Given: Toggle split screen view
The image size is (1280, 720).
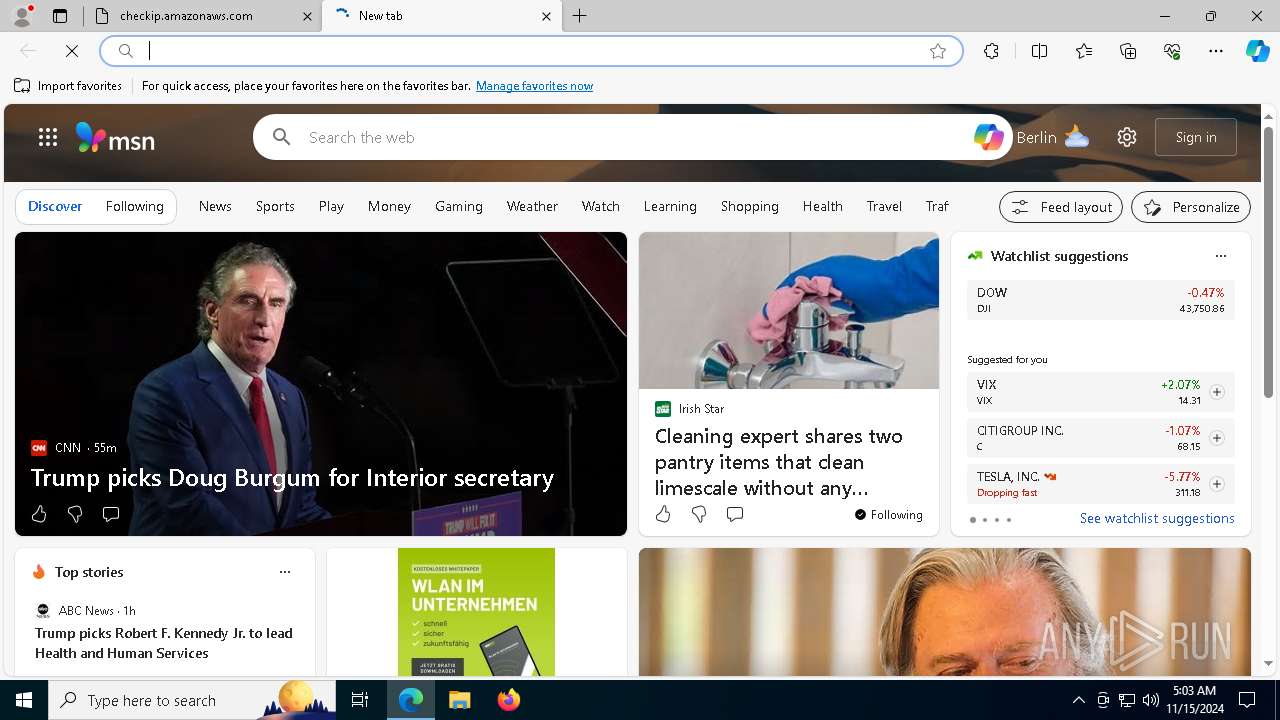Looking at the screenshot, I should (x=1039, y=51).
